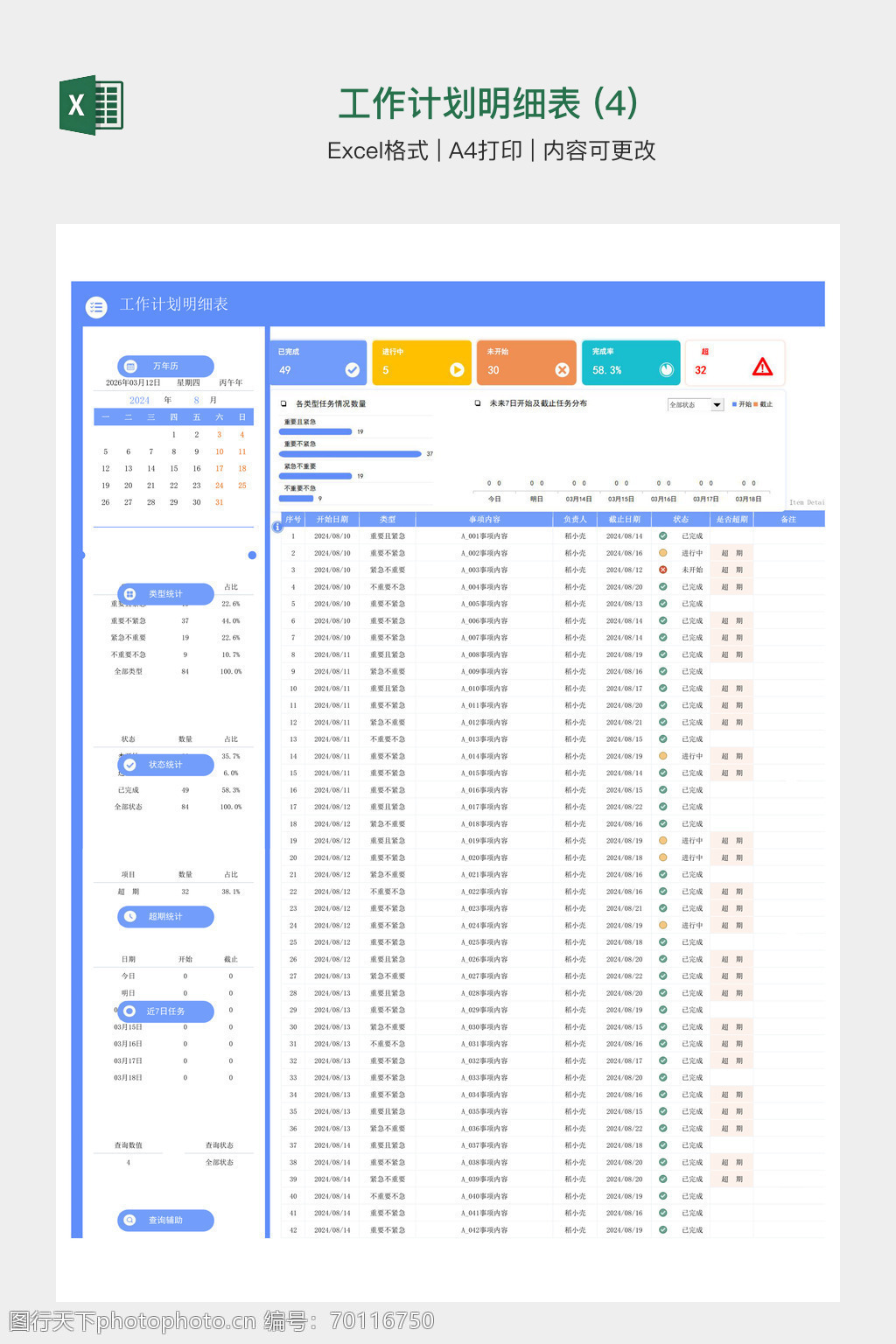Click the red not-started status icon in row 3
This screenshot has height=1344, width=896.
point(662,570)
